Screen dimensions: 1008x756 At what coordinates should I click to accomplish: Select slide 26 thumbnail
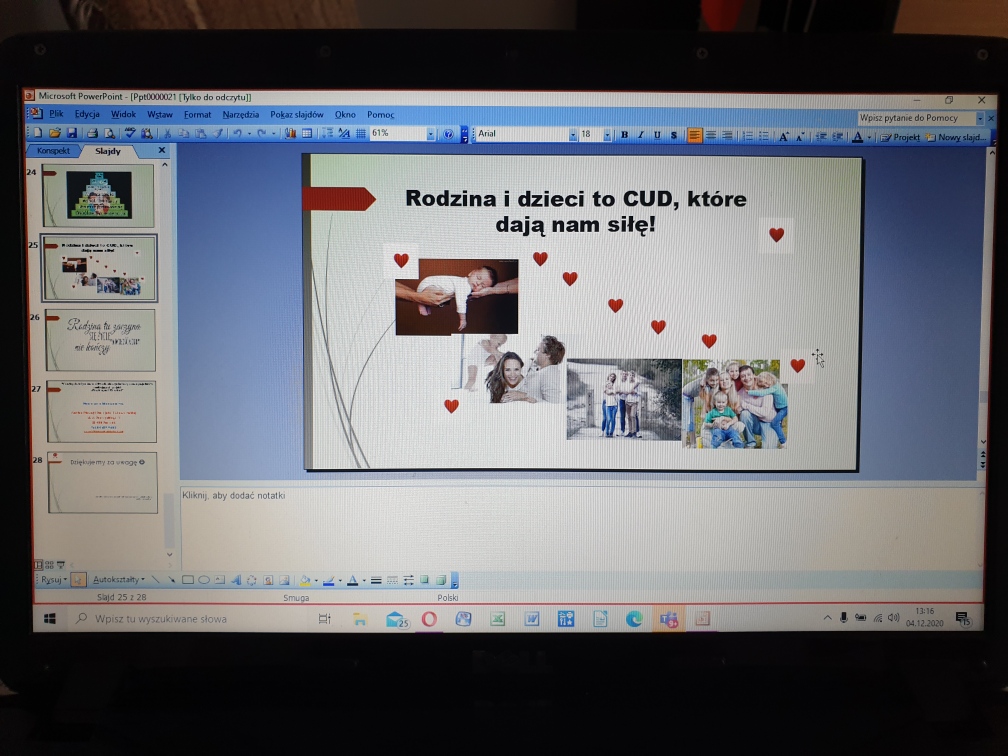(x=101, y=339)
